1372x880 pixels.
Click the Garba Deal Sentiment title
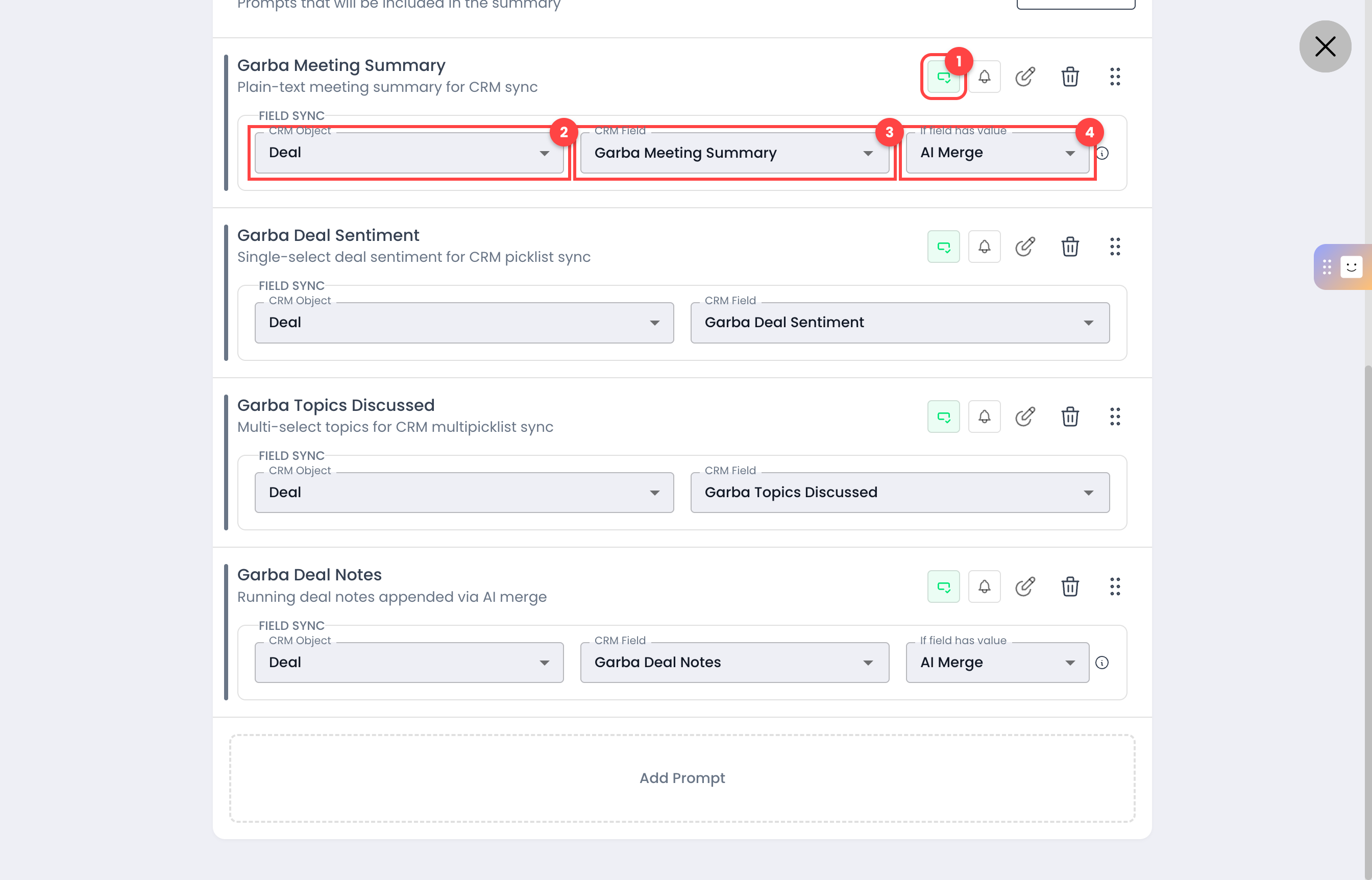click(x=328, y=235)
